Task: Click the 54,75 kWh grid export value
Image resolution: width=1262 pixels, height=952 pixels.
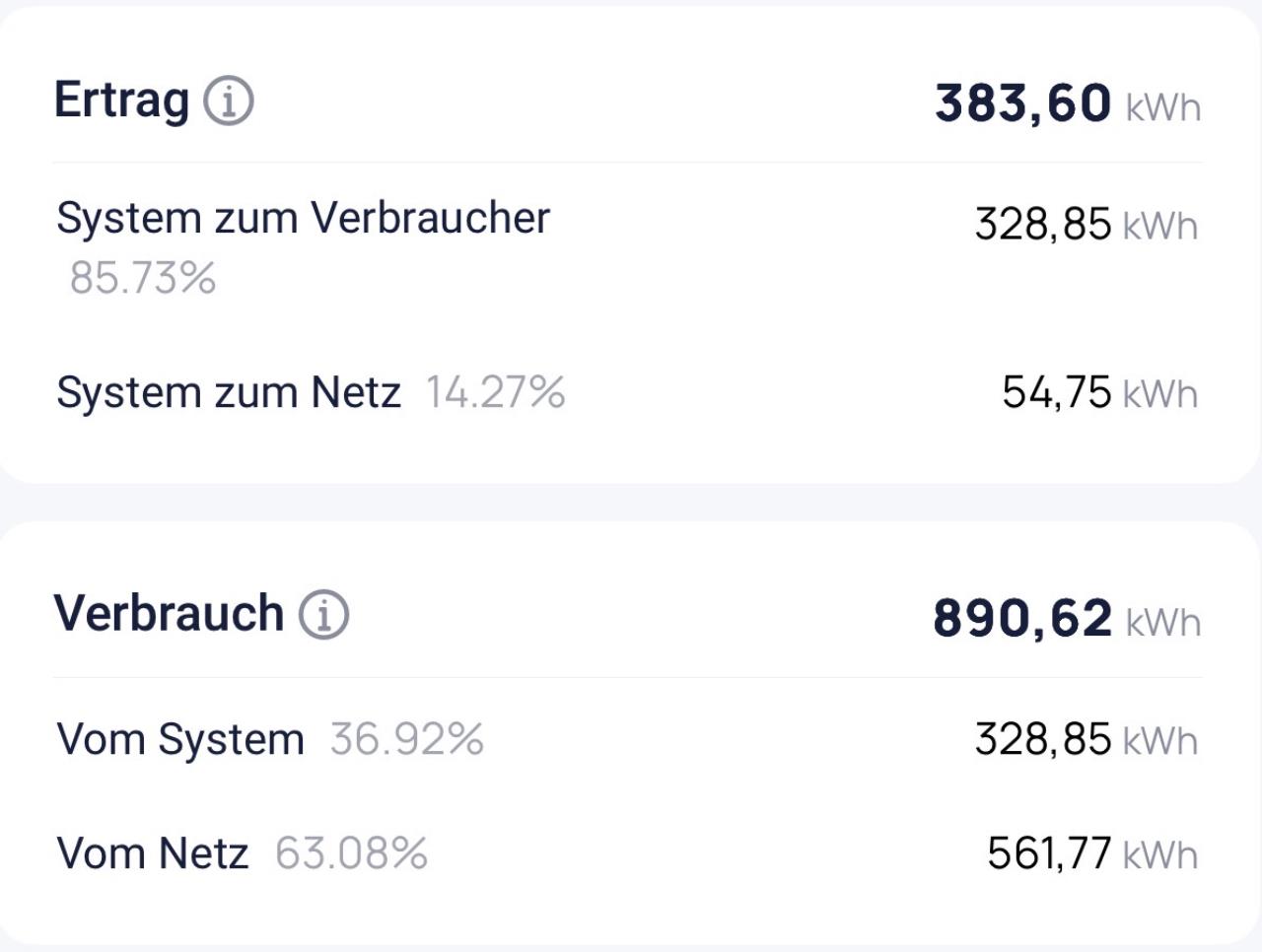Action: click(x=1057, y=391)
